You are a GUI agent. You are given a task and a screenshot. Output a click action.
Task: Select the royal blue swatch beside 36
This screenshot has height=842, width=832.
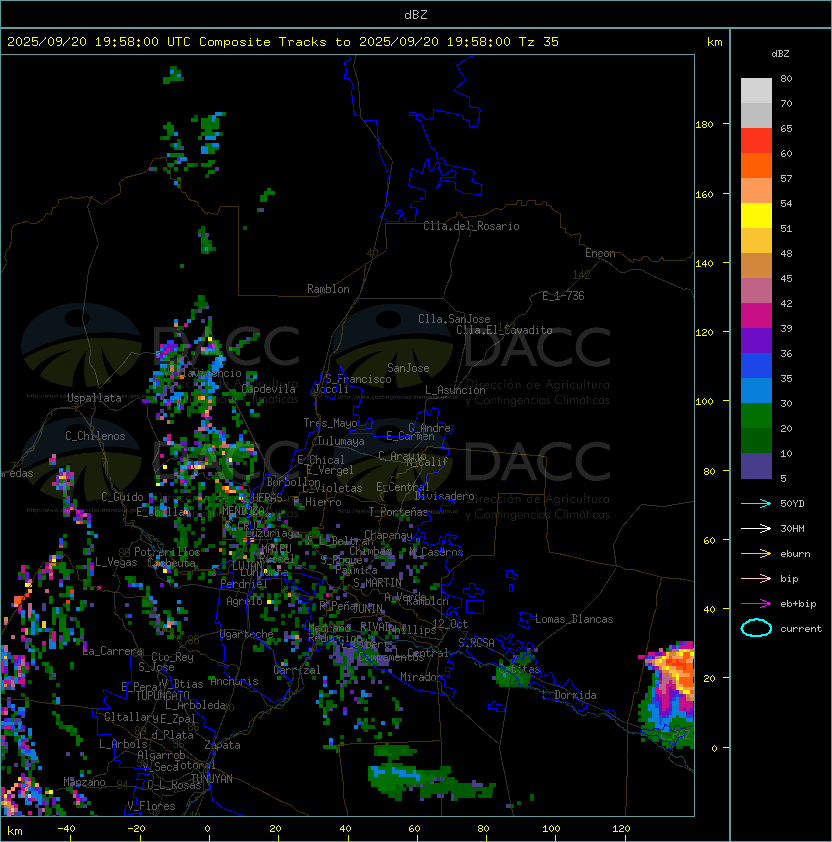point(756,366)
